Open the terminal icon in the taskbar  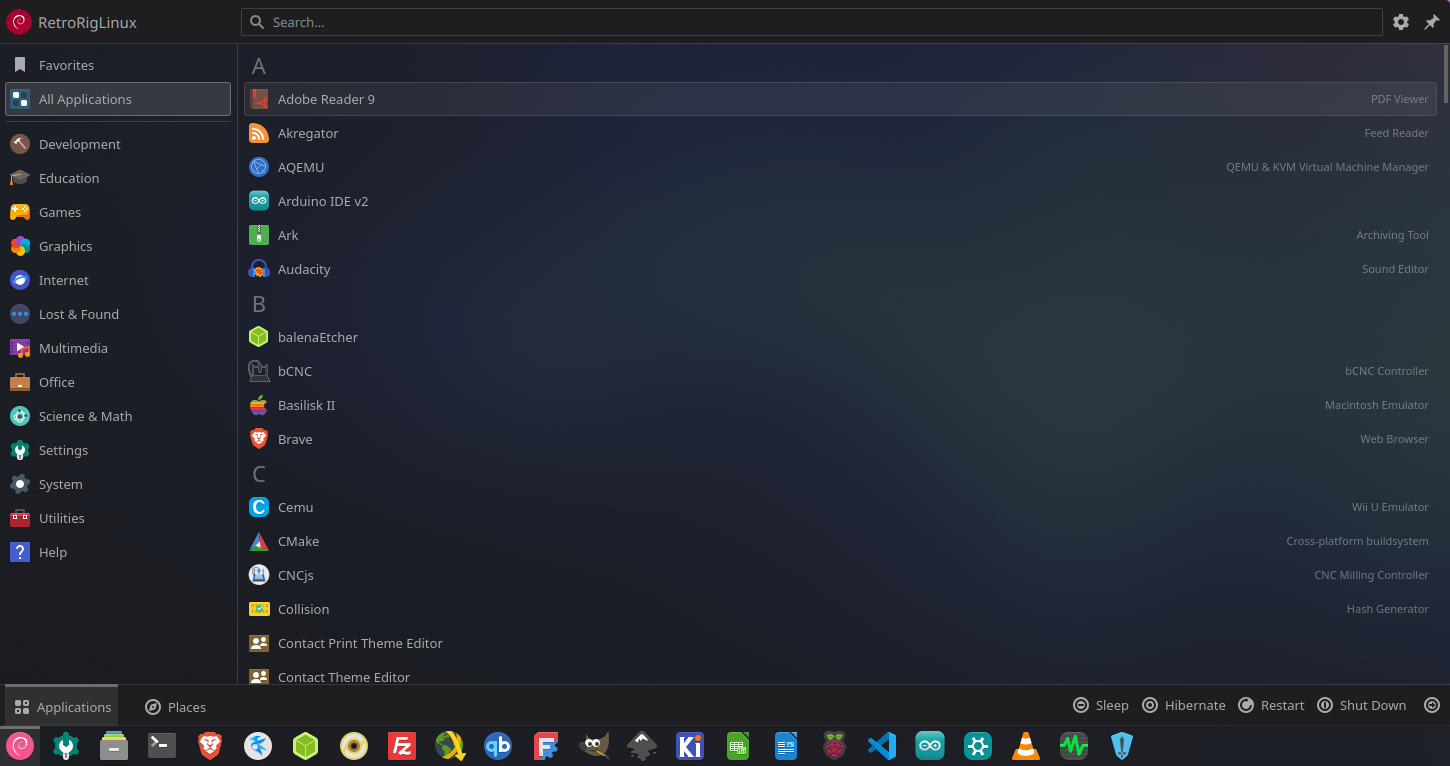coord(162,746)
